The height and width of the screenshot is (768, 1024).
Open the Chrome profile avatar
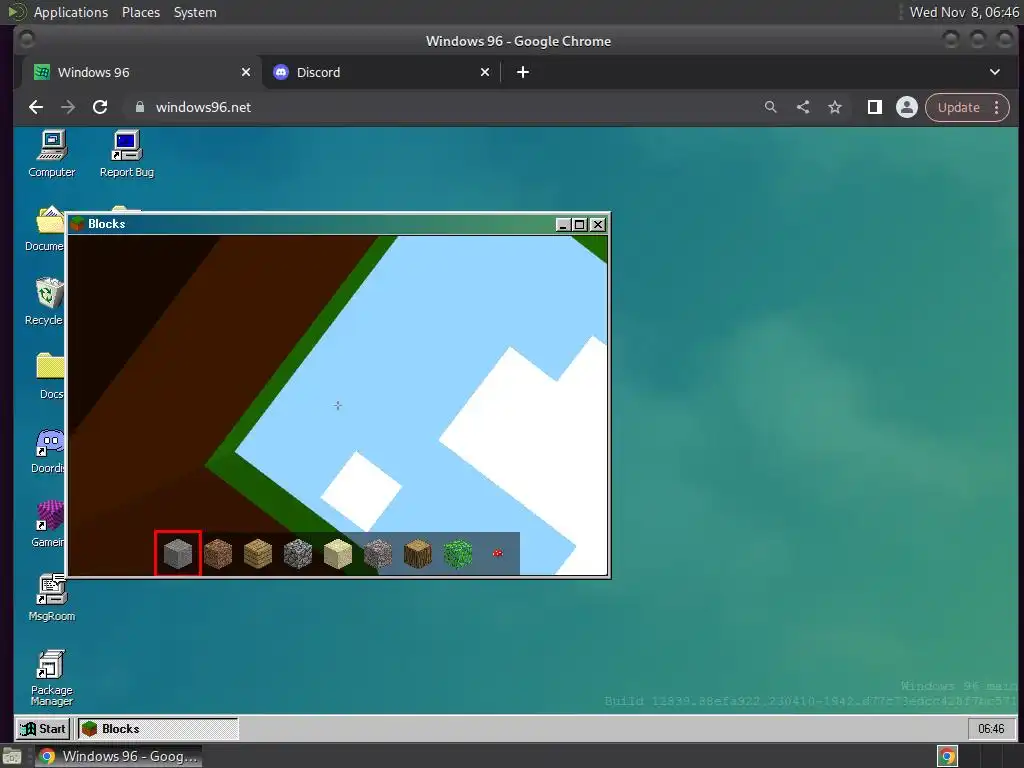[906, 107]
